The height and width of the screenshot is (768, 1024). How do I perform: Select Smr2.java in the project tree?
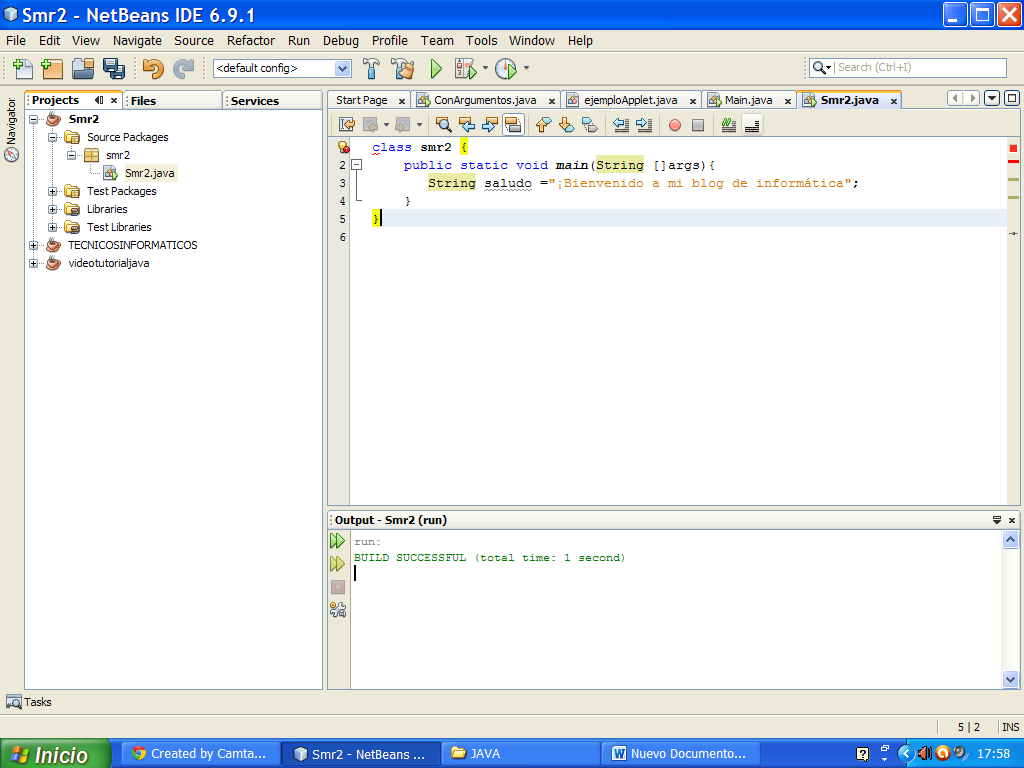point(150,173)
